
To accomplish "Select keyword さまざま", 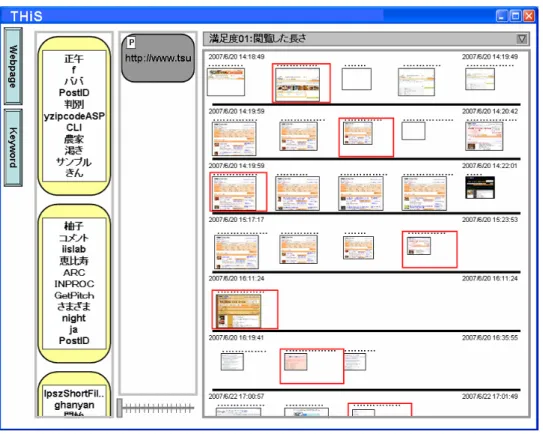I will (x=74, y=307).
